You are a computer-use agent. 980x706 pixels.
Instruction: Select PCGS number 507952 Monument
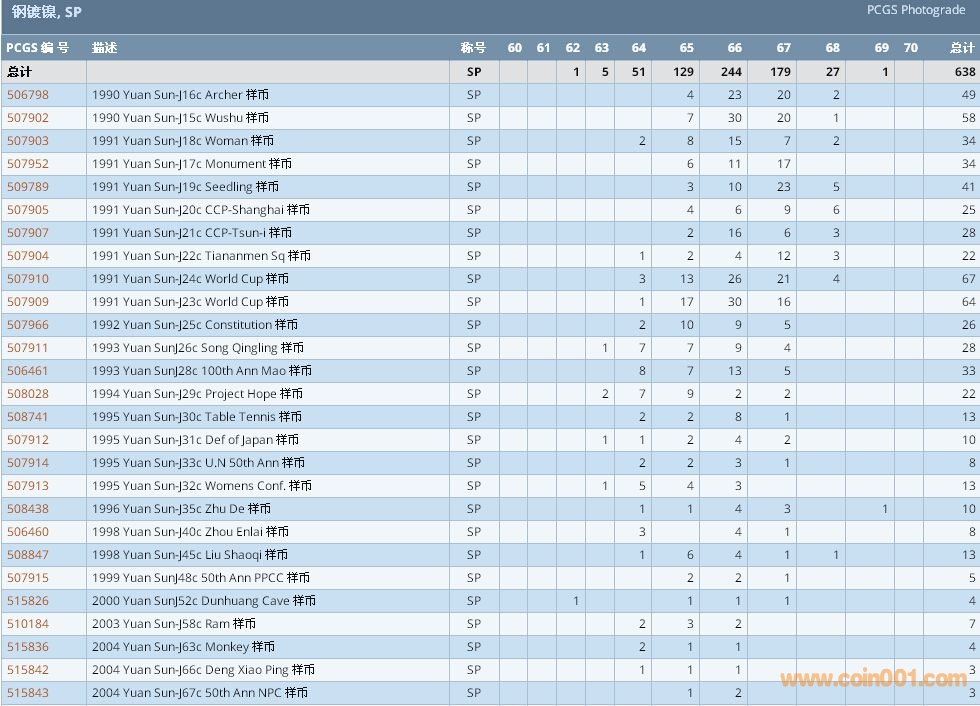28,164
